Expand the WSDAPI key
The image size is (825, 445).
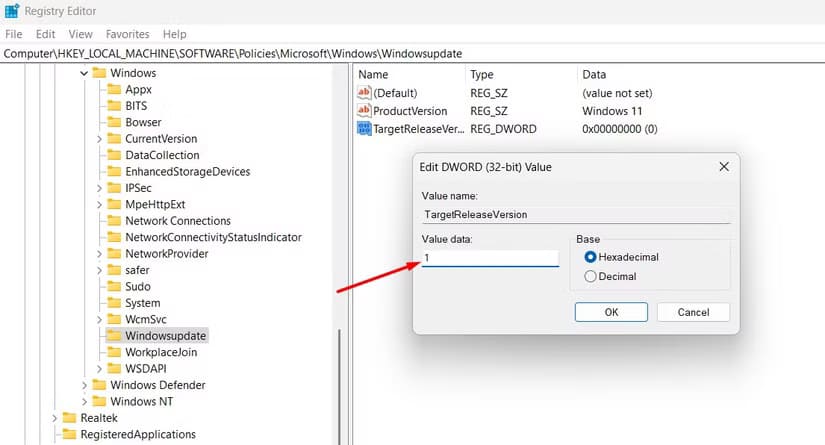(99, 369)
